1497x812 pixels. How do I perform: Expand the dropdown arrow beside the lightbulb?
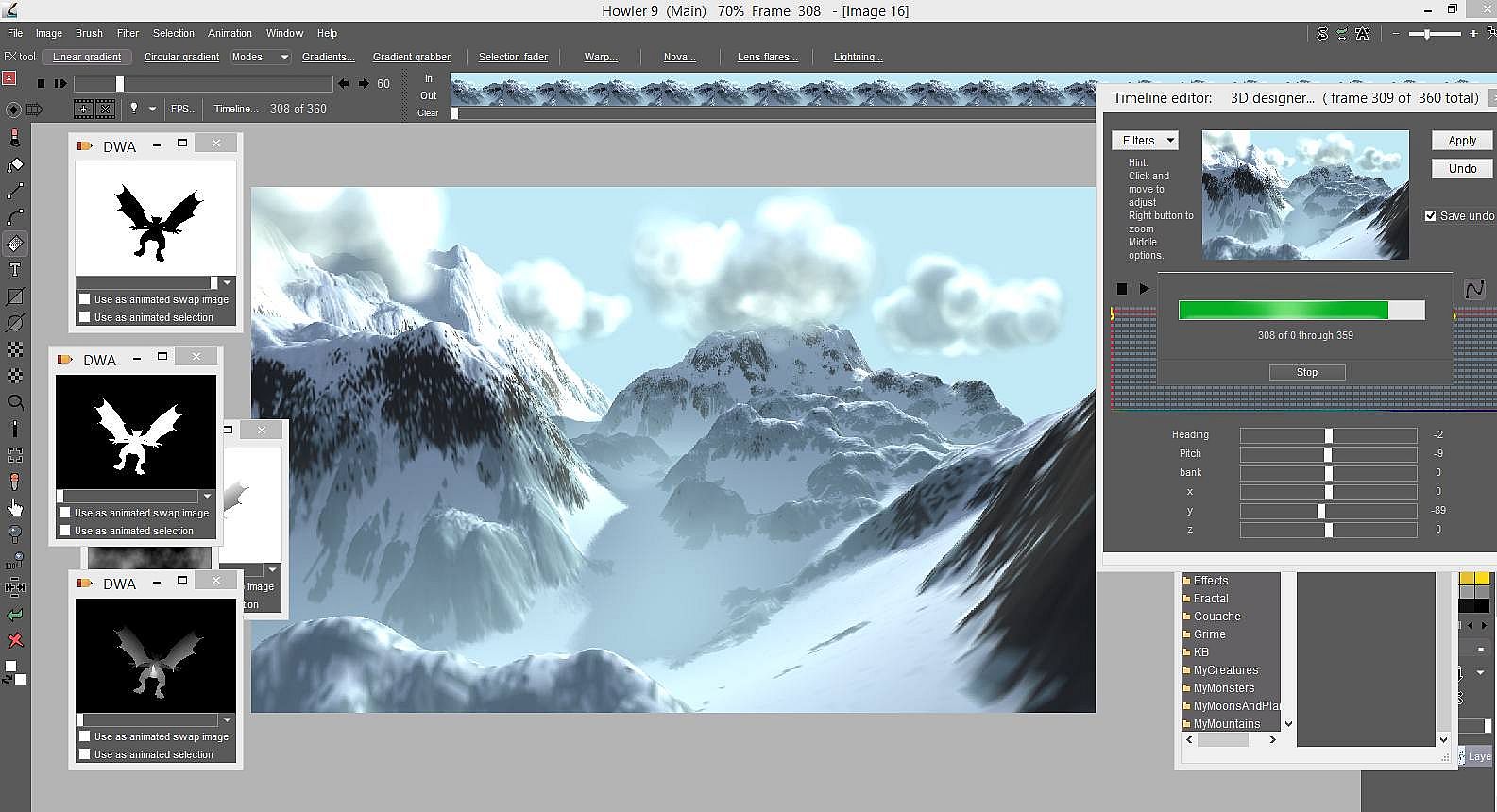152,109
